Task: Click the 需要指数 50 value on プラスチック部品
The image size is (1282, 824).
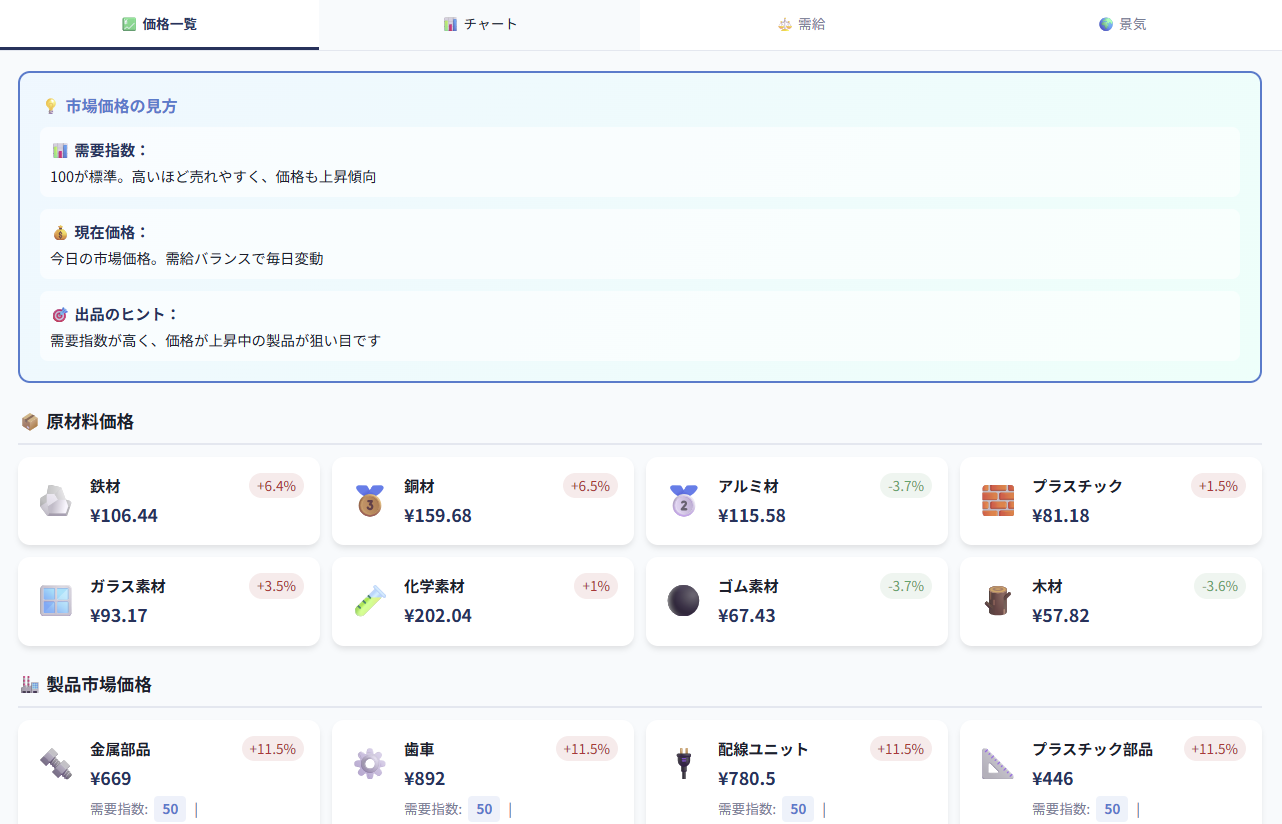Action: point(1112,809)
